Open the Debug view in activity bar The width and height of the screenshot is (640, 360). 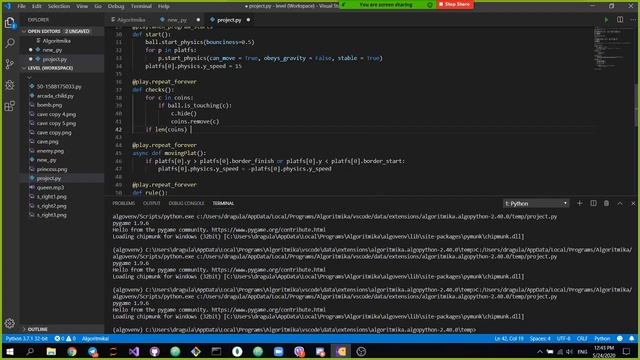pyautogui.click(x=10, y=85)
